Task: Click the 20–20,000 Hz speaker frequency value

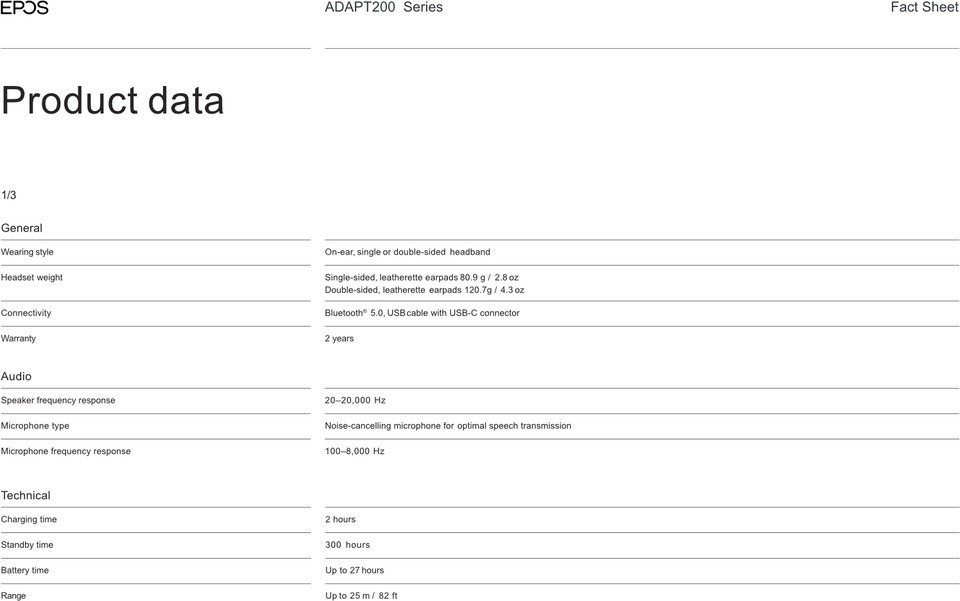Action: (355, 400)
